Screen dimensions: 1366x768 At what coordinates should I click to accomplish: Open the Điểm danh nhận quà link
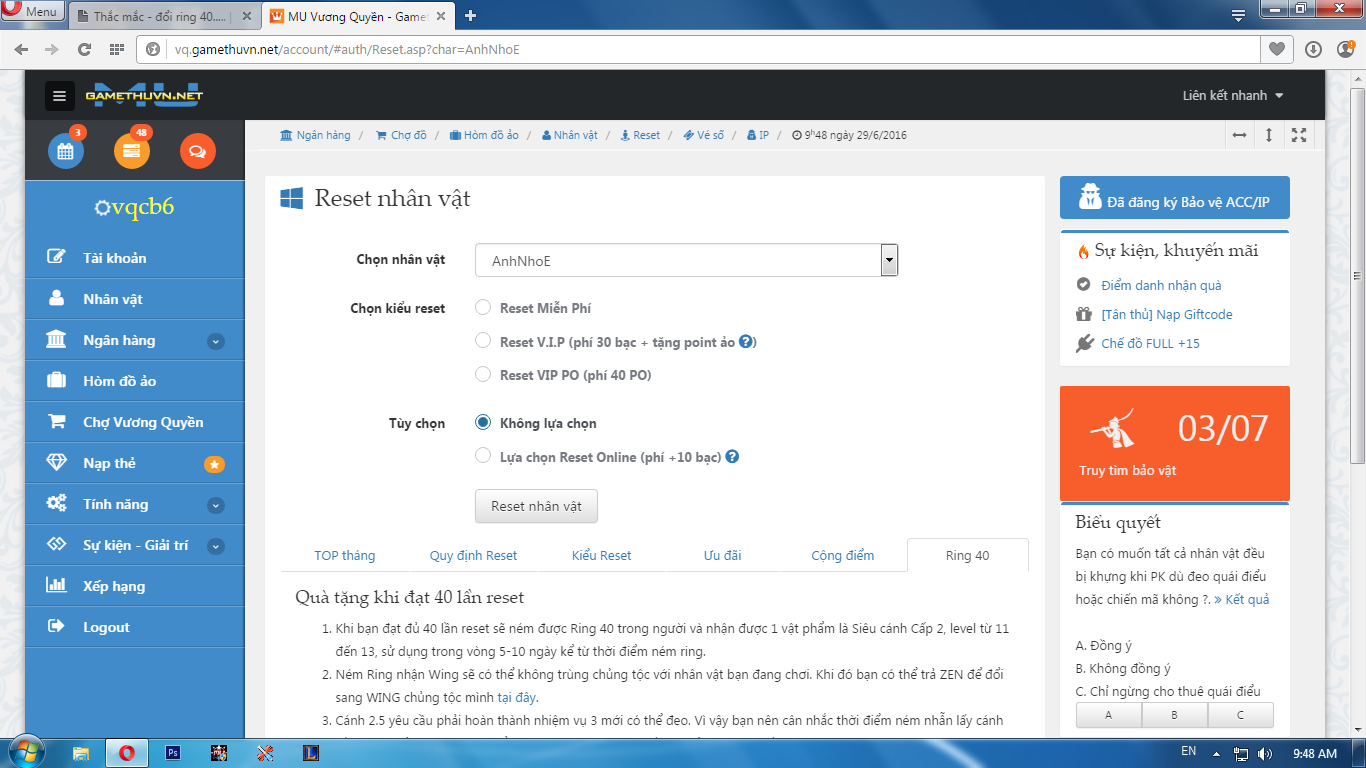pos(1161,285)
